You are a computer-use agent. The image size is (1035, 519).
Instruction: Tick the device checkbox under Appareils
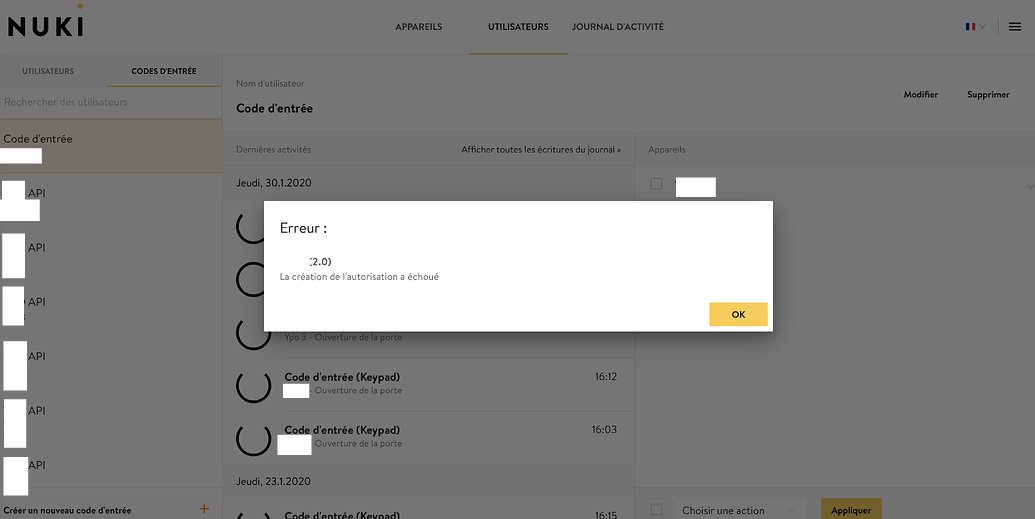655,184
